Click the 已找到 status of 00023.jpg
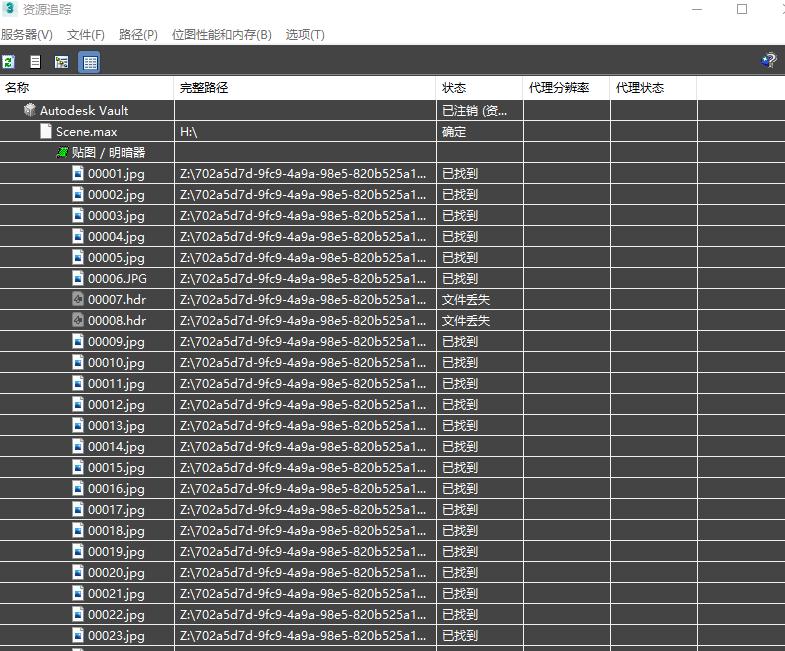Image resolution: width=785 pixels, height=651 pixels. (480, 635)
